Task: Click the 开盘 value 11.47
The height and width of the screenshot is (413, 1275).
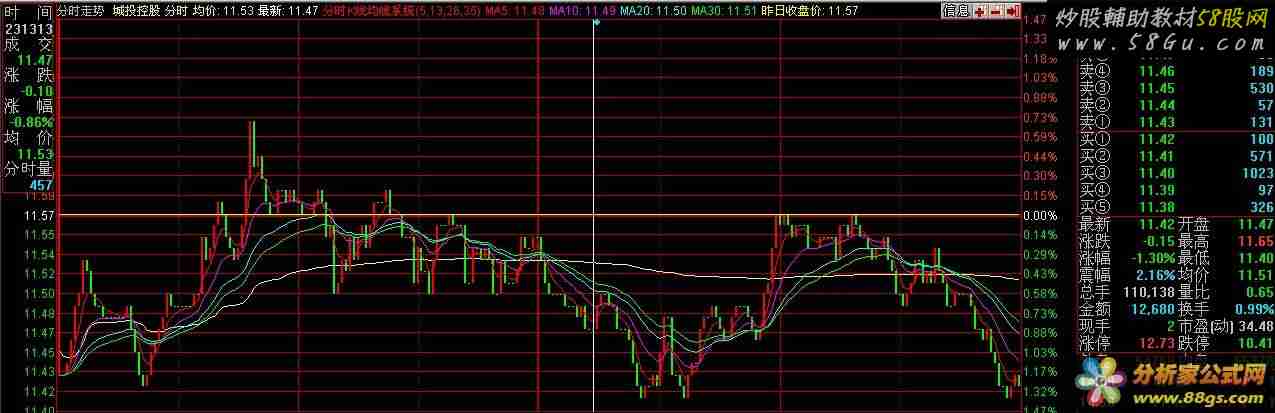Action: (1254, 224)
